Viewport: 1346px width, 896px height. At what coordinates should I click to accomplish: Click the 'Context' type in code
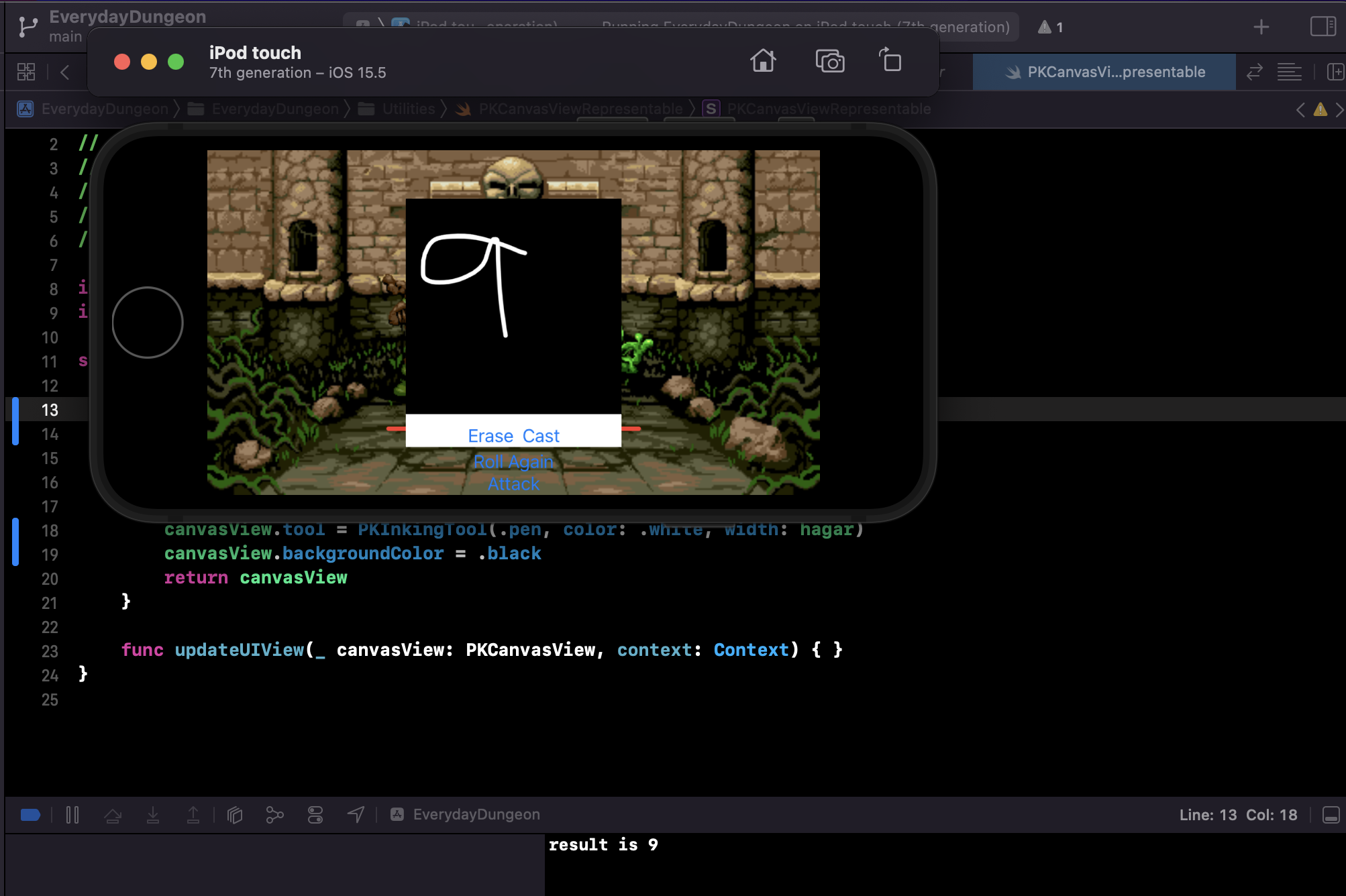751,650
